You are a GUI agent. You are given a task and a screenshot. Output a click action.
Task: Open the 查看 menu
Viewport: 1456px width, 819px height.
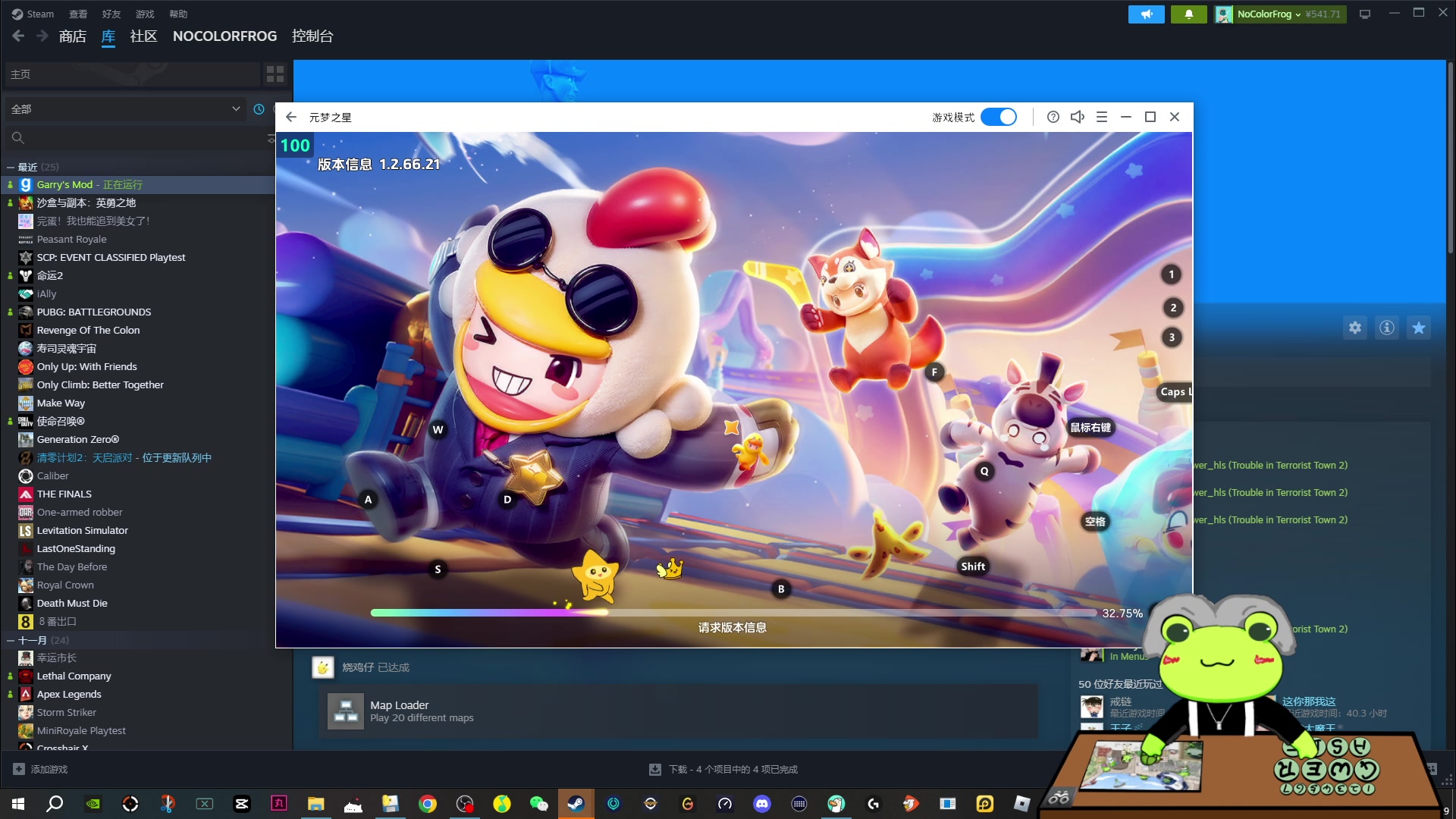[x=78, y=14]
